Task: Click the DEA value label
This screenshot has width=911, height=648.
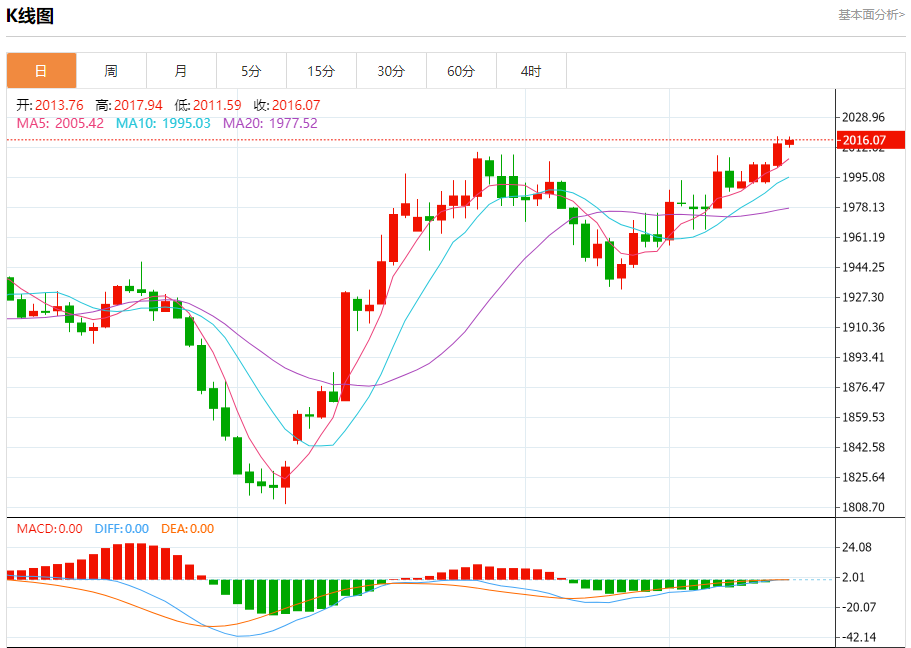Action: point(188,529)
